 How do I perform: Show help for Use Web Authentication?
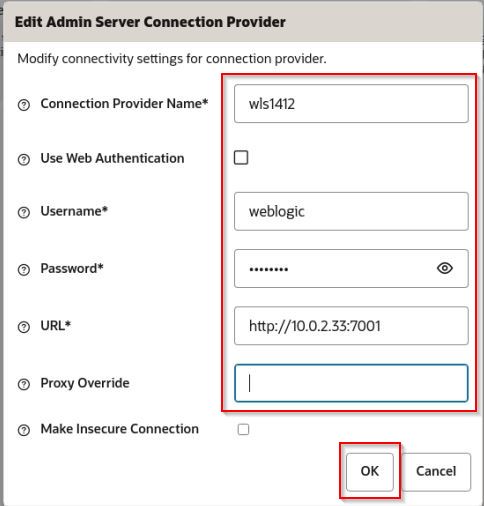click(x=24, y=159)
